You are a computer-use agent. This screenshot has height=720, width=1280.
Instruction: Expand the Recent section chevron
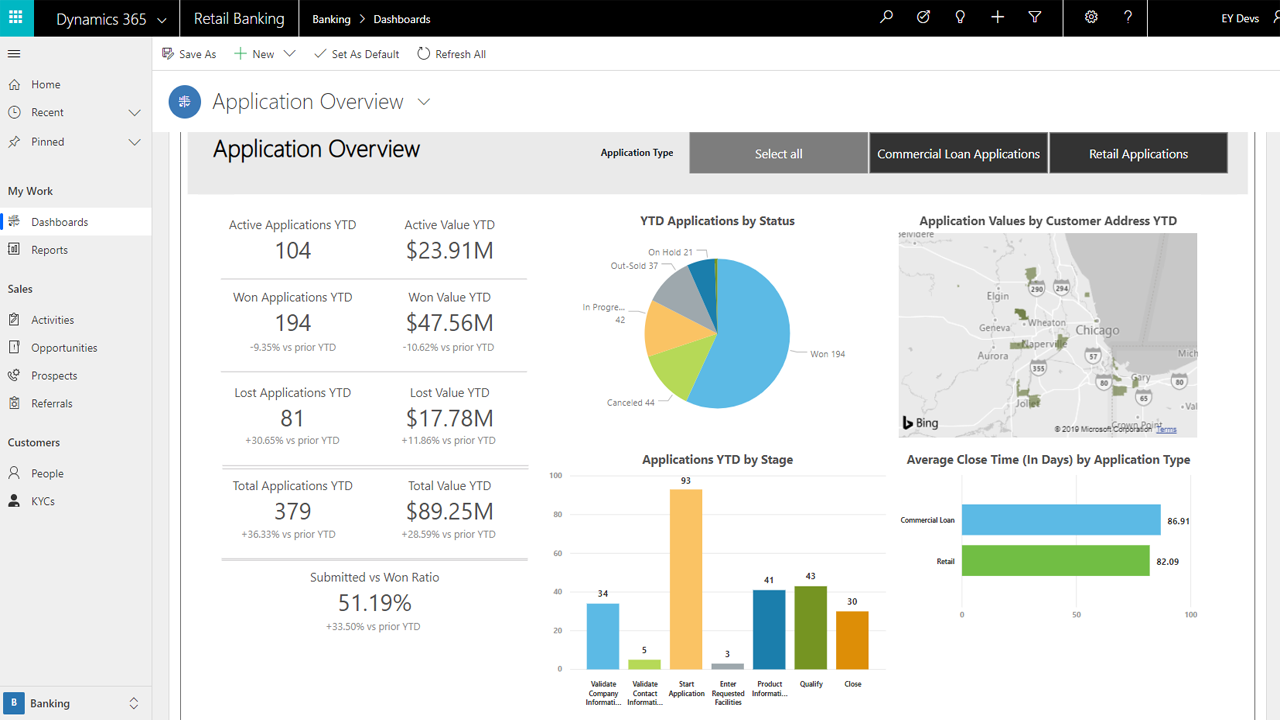[x=134, y=113]
